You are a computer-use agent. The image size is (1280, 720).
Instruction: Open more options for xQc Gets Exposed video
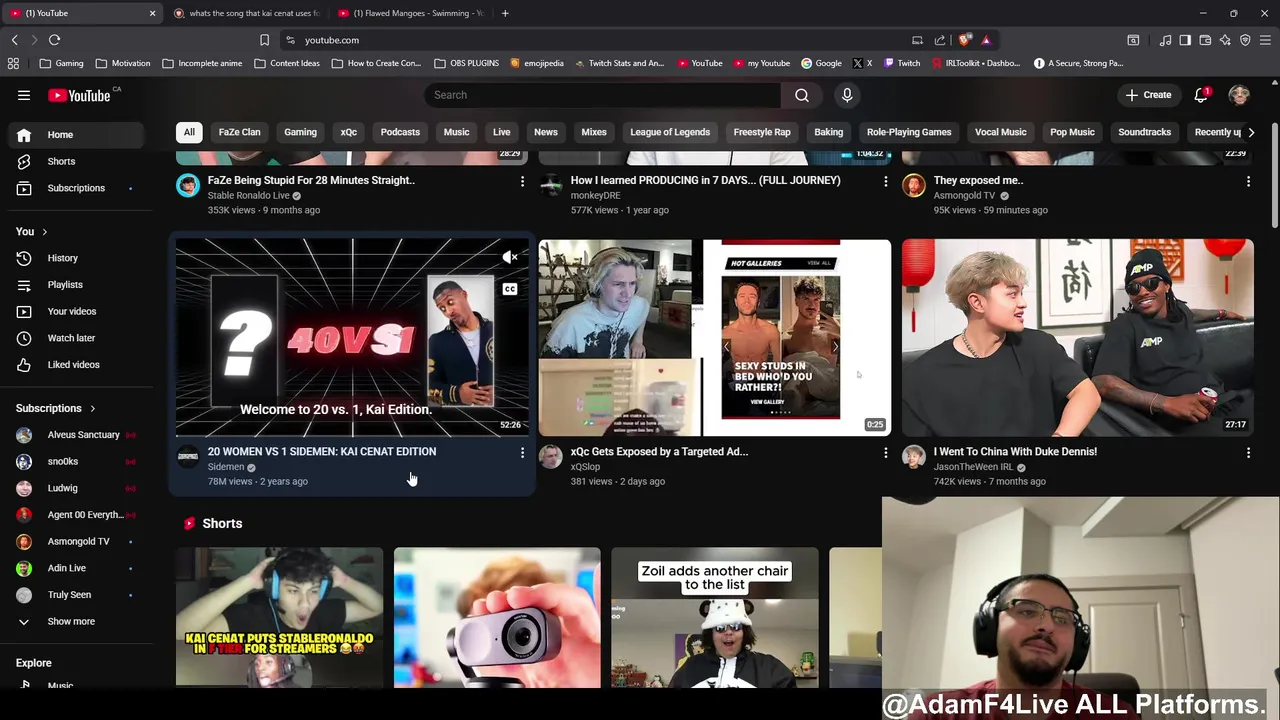pyautogui.click(x=885, y=452)
